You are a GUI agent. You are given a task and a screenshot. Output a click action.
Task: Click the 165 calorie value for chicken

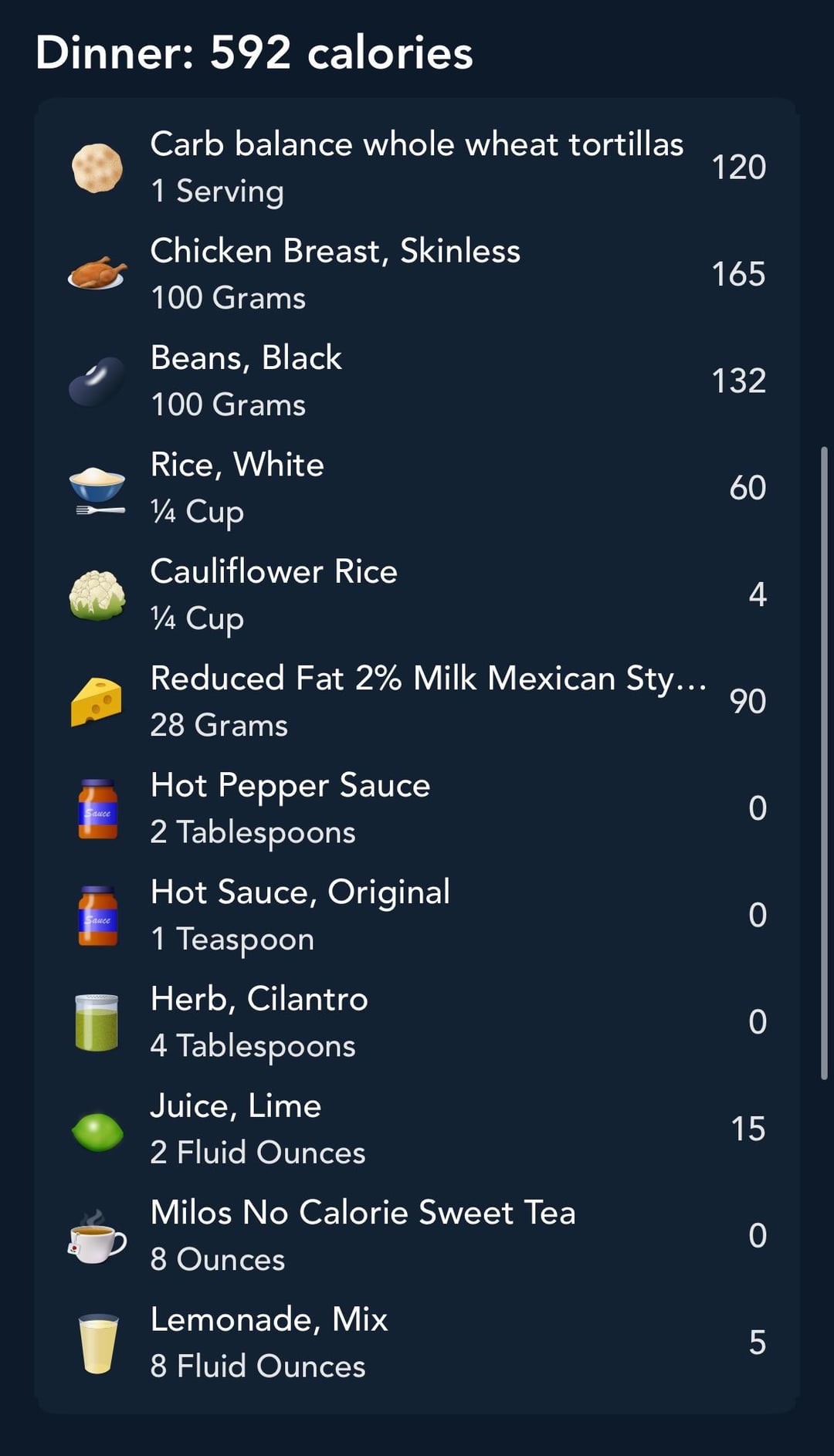coord(738,274)
